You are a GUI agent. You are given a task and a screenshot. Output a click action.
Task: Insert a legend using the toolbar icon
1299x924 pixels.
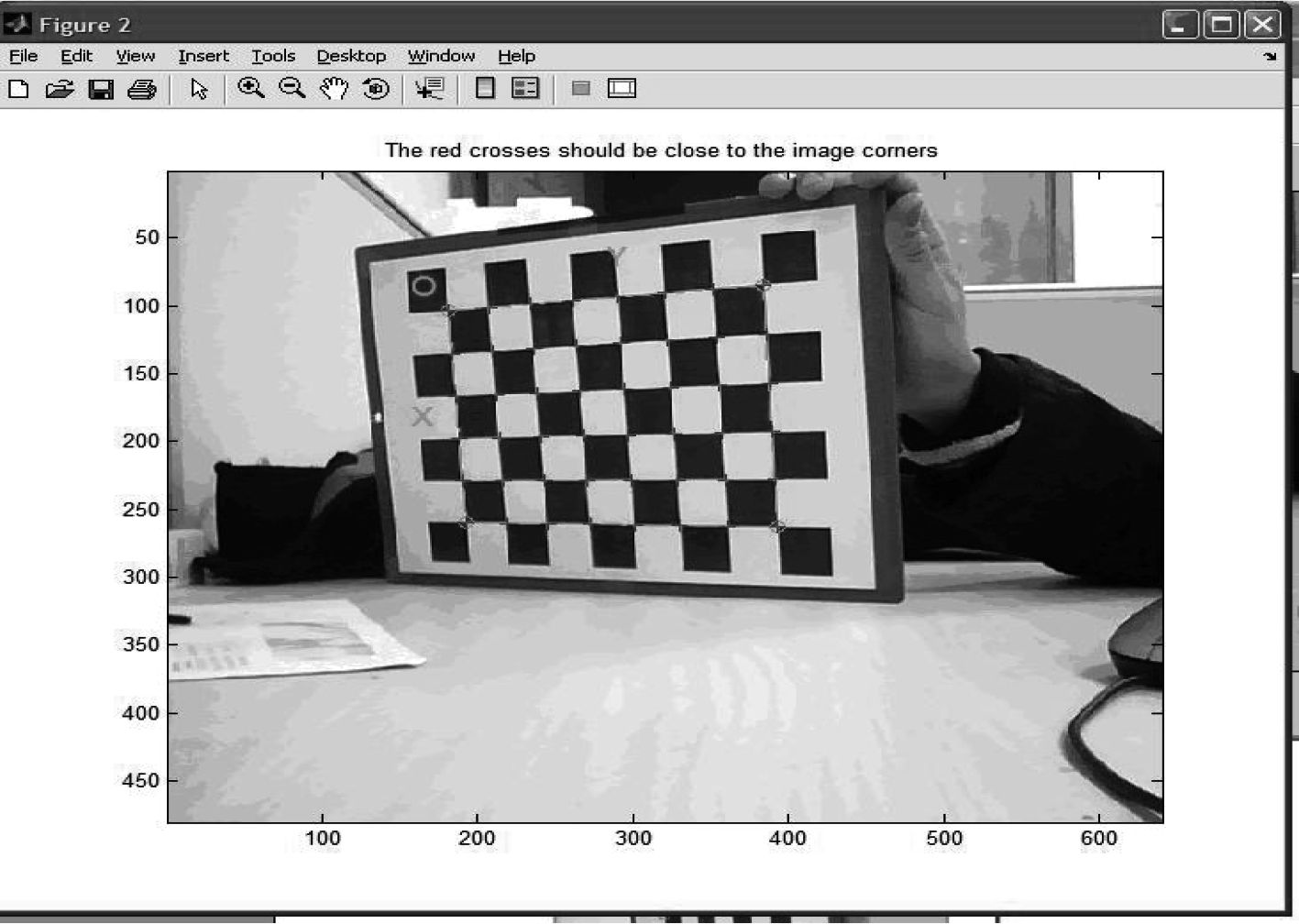point(525,88)
